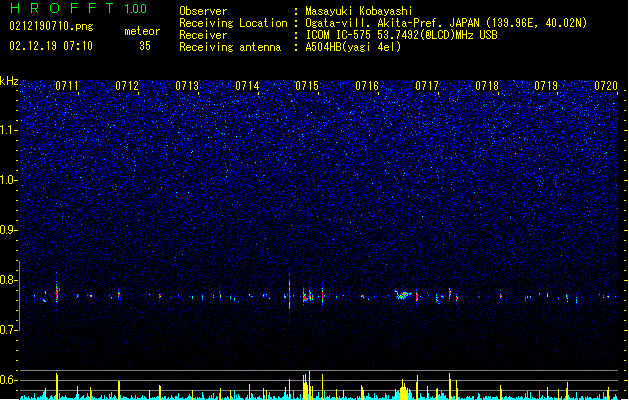Select the Ogata-vill. Akita-Pref. JAPAN location text

tap(446, 23)
